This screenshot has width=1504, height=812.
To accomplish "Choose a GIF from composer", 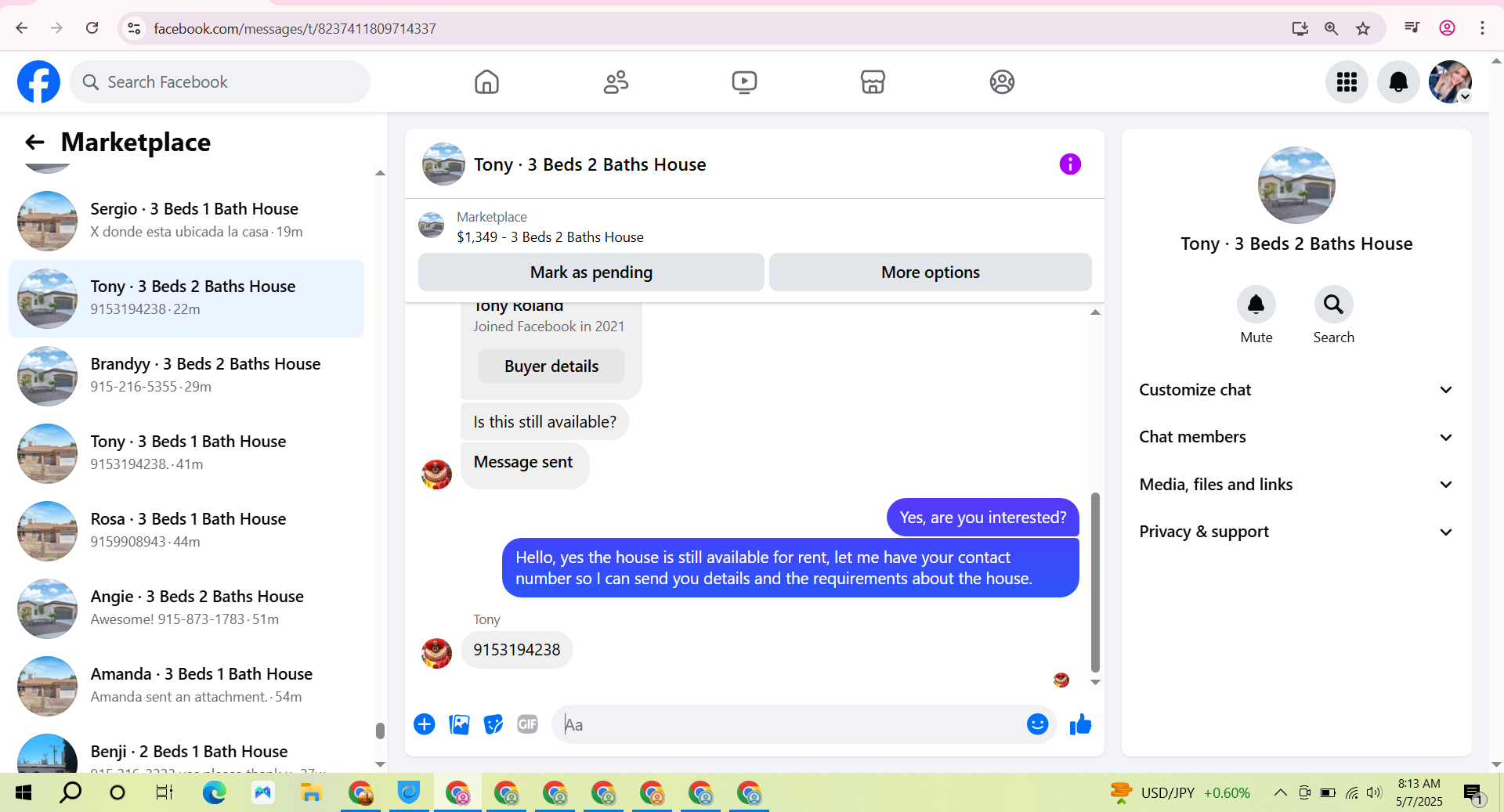I will click(528, 724).
